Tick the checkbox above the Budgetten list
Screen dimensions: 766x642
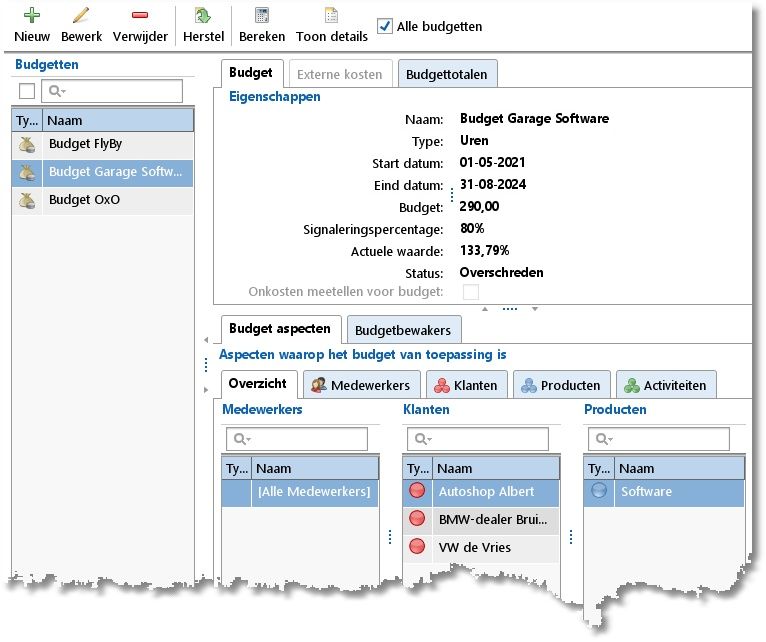[27, 92]
